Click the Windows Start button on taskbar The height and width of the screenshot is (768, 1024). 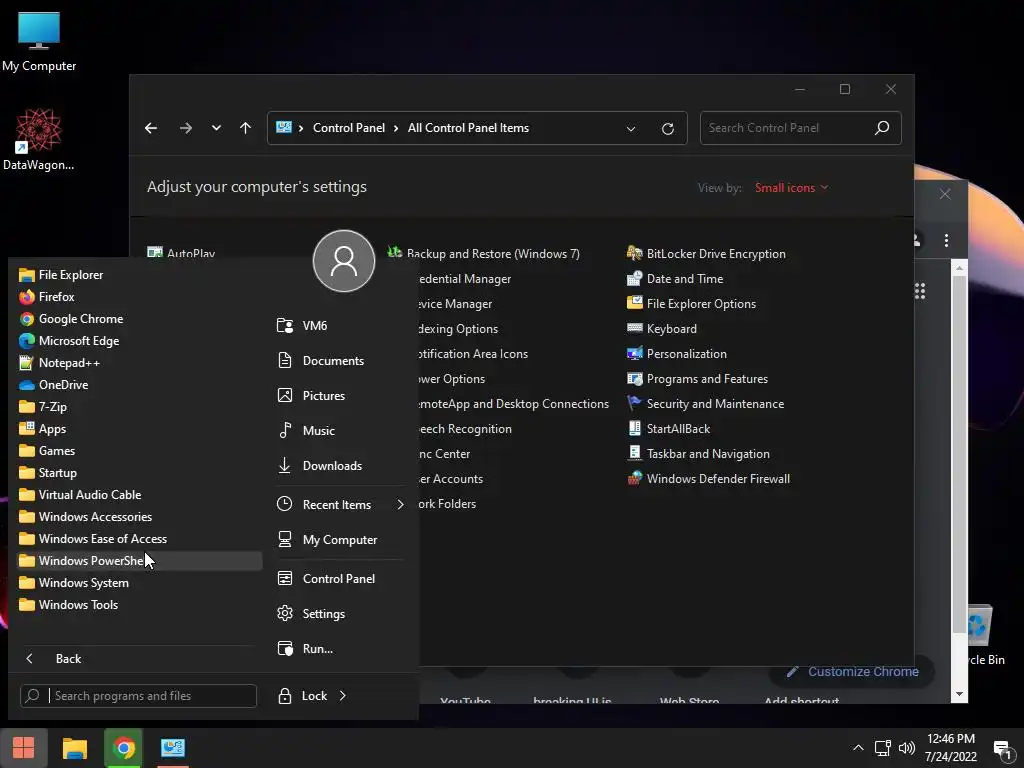coord(24,748)
